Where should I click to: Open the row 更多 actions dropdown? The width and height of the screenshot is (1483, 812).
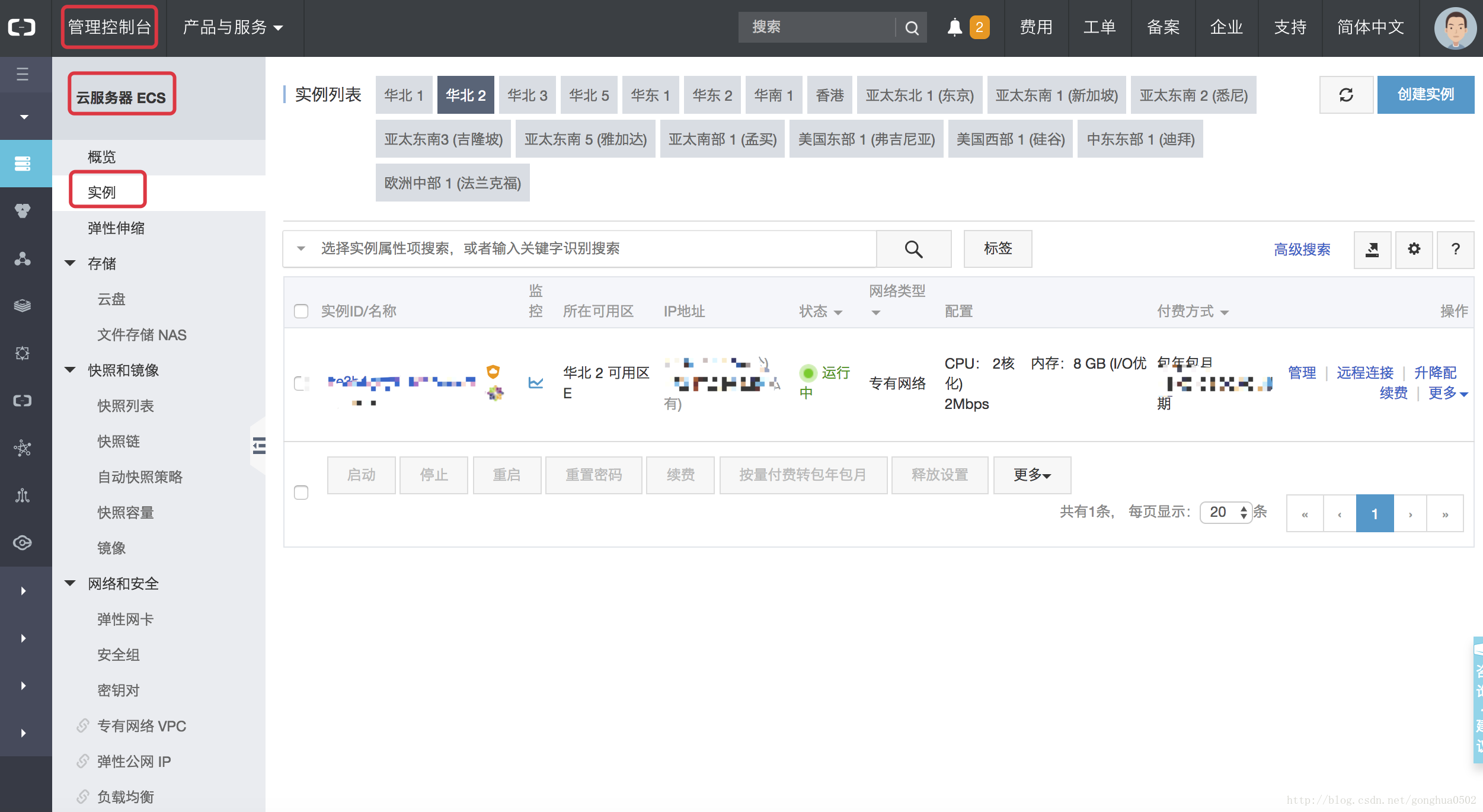point(1448,393)
